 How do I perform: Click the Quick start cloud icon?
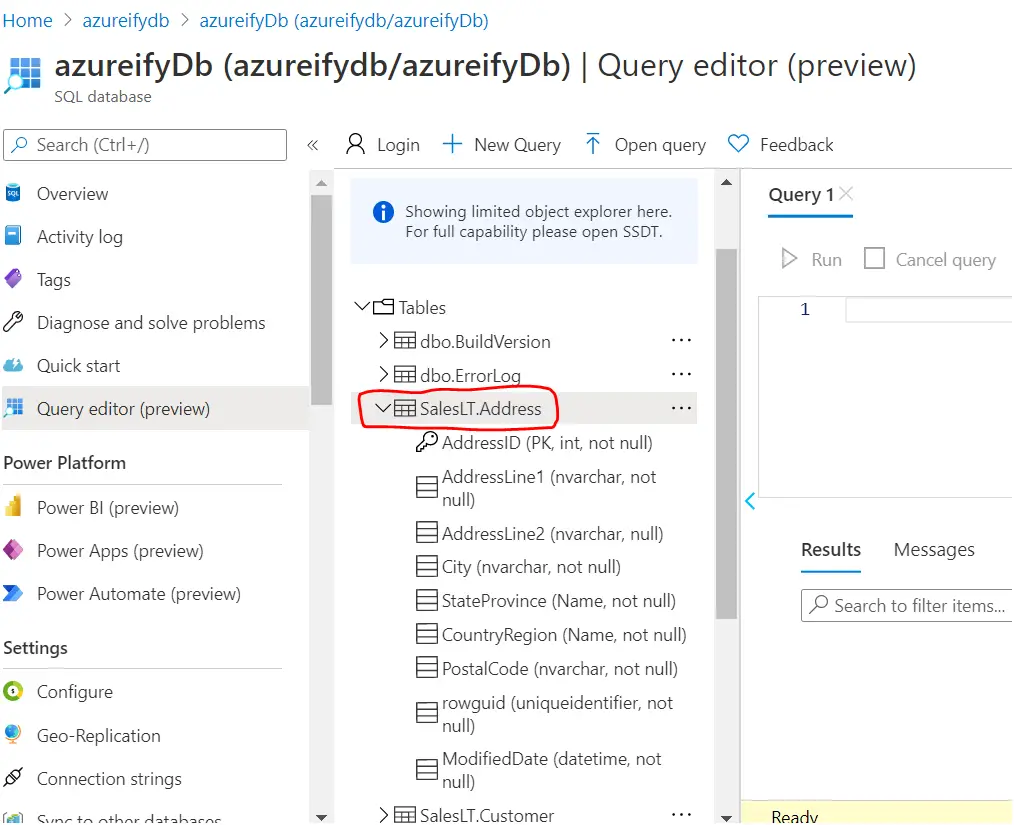(x=13, y=365)
